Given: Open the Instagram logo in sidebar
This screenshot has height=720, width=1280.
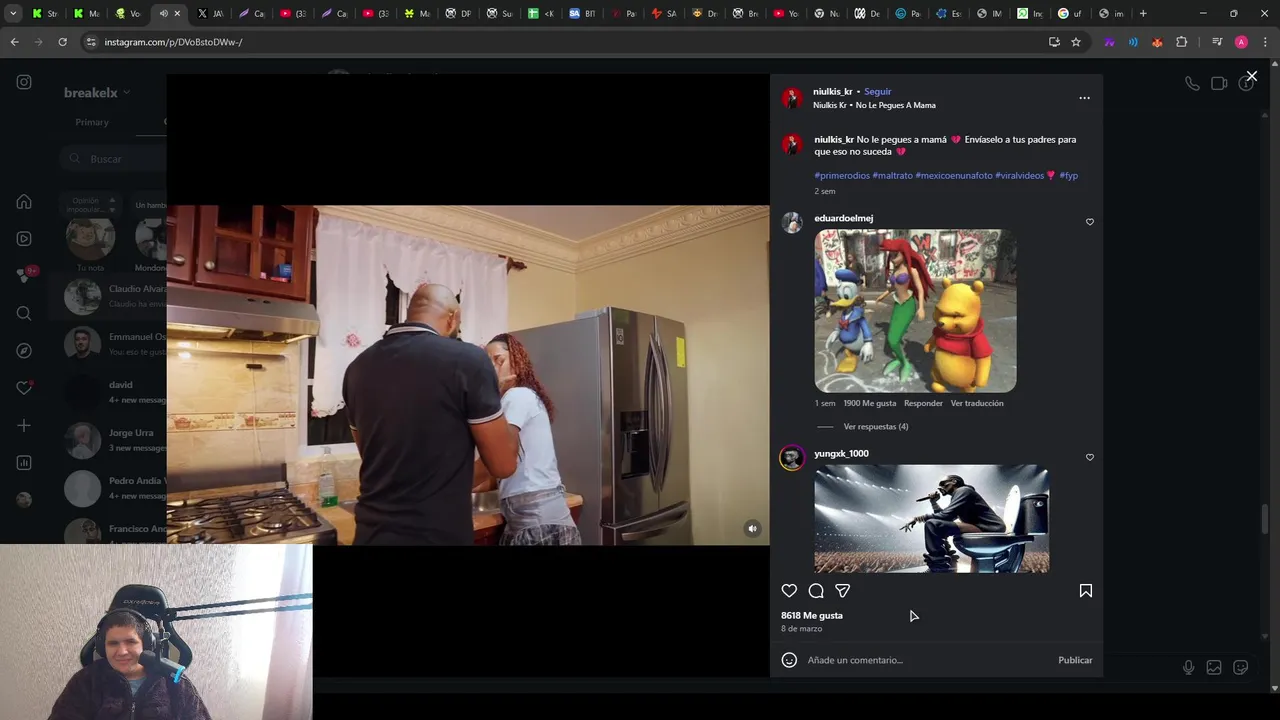Looking at the screenshot, I should (x=24, y=82).
